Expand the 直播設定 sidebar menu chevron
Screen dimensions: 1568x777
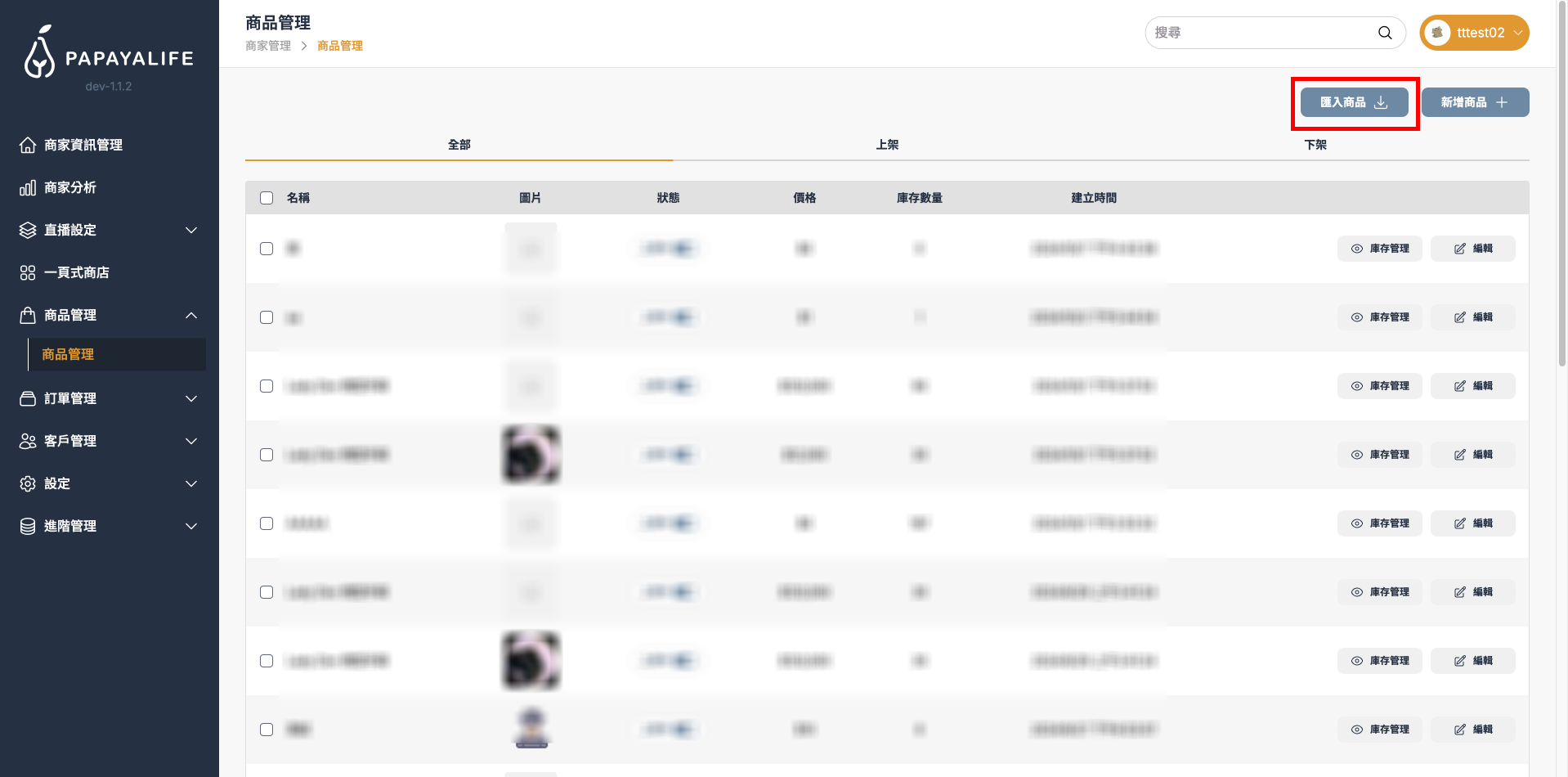point(191,231)
